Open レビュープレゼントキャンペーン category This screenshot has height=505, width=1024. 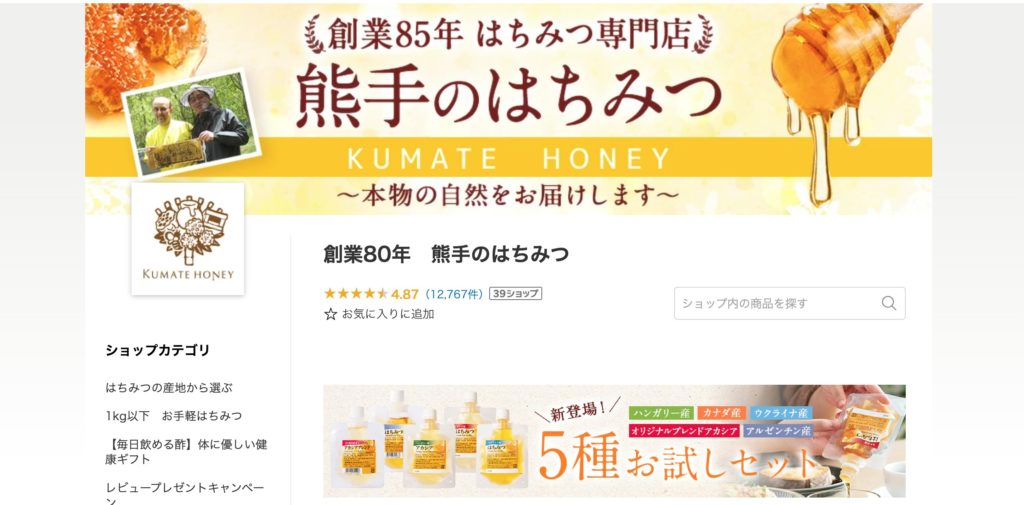pyautogui.click(x=185, y=495)
